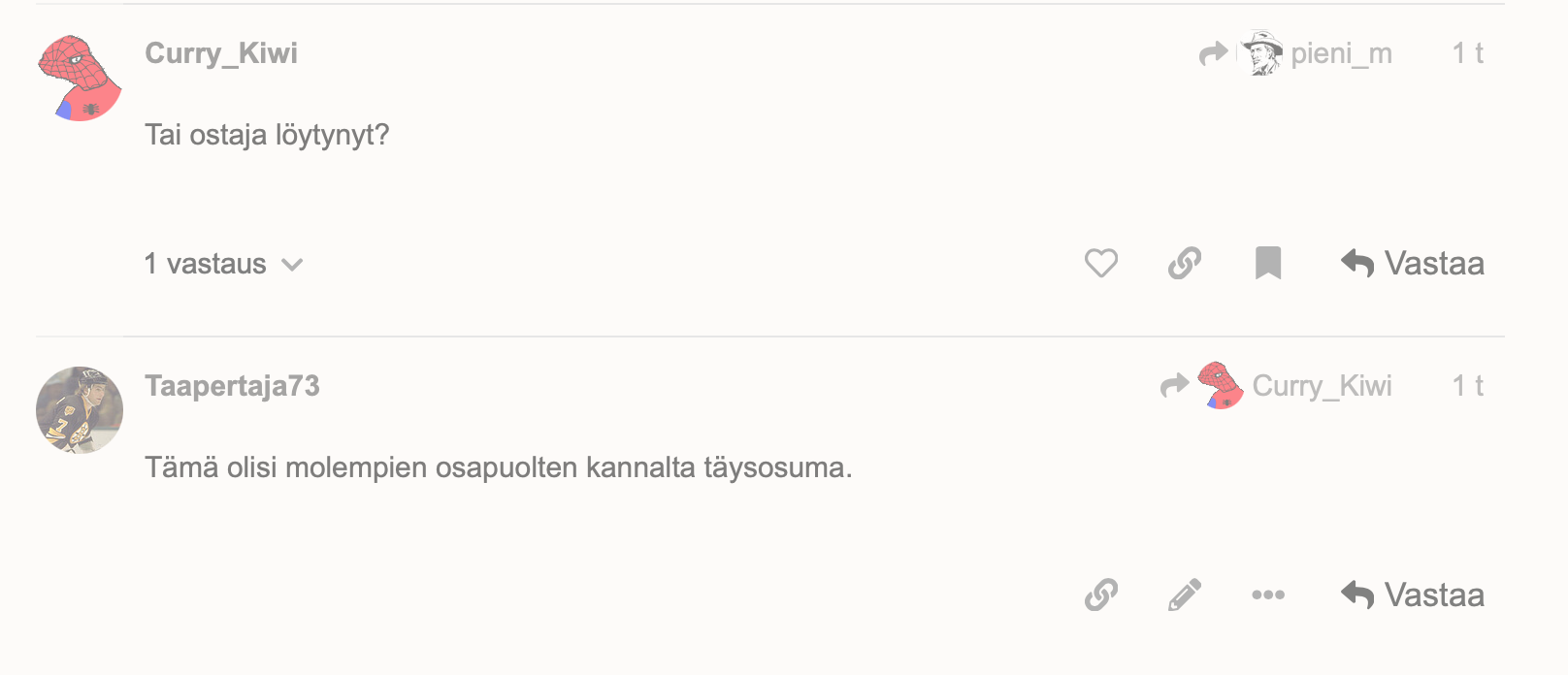
Task: Bookmark Curry_Kiwi's post
Action: click(x=1268, y=264)
